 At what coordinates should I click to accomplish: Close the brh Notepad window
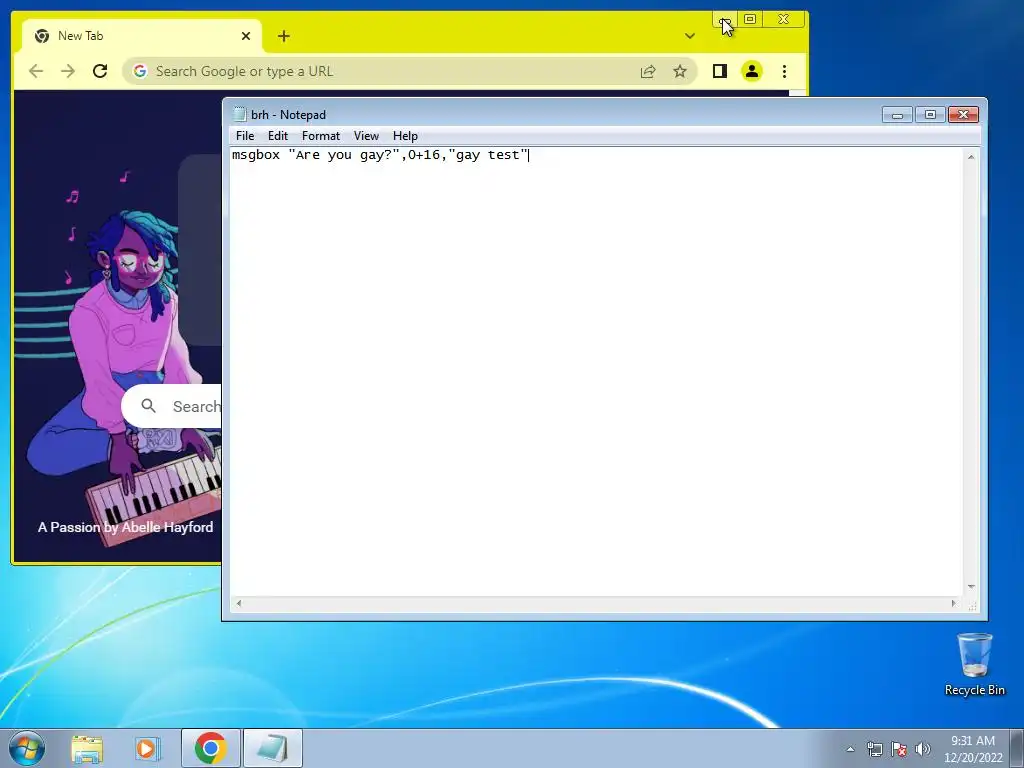pos(963,115)
